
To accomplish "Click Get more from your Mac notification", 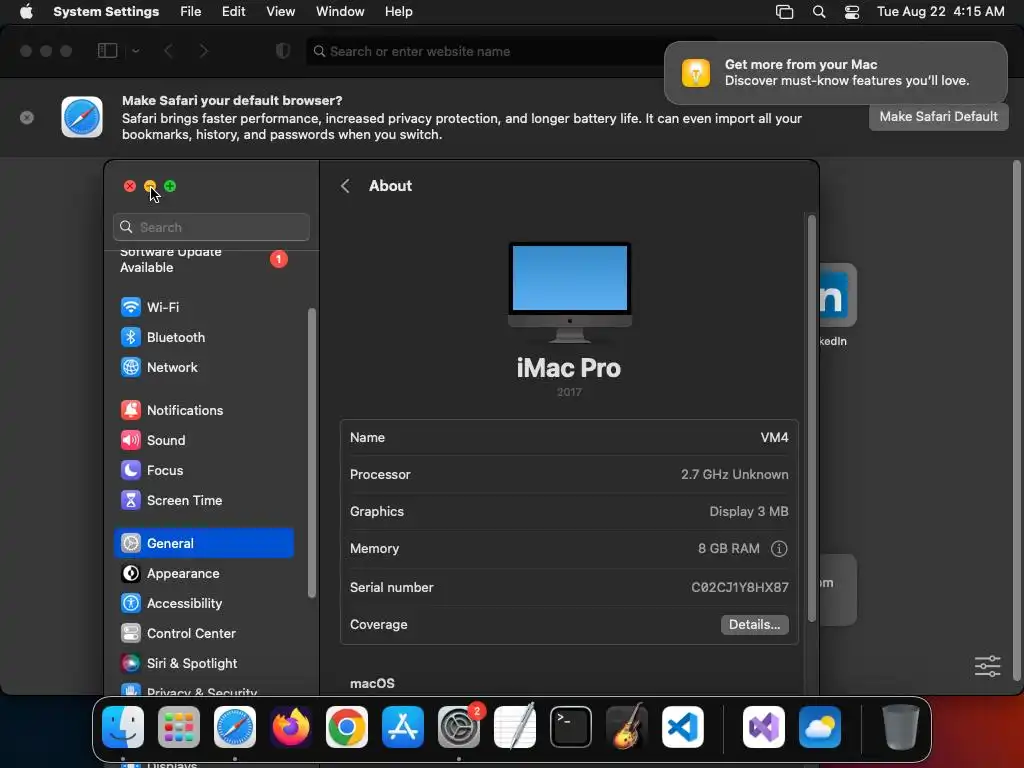I will click(x=835, y=72).
